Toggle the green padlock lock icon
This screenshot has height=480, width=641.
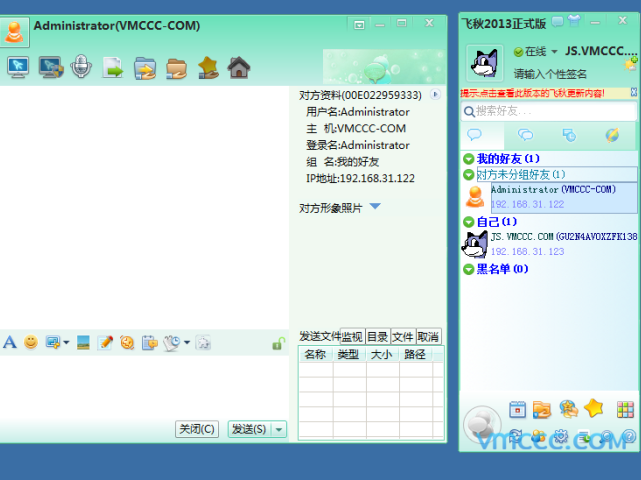tap(279, 343)
